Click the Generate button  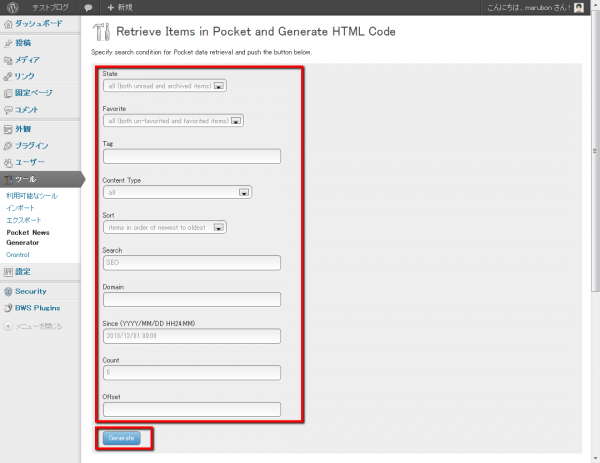point(122,438)
